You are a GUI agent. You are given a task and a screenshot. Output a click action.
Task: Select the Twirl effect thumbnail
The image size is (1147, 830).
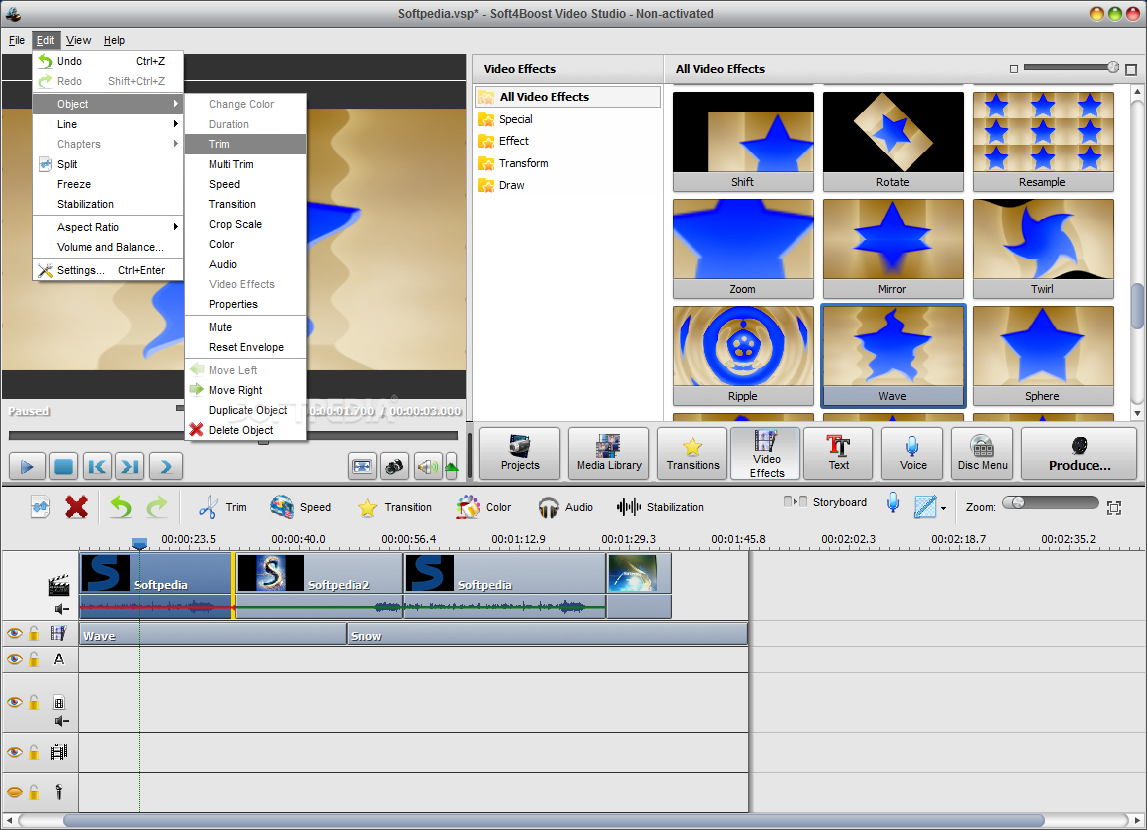(1043, 249)
